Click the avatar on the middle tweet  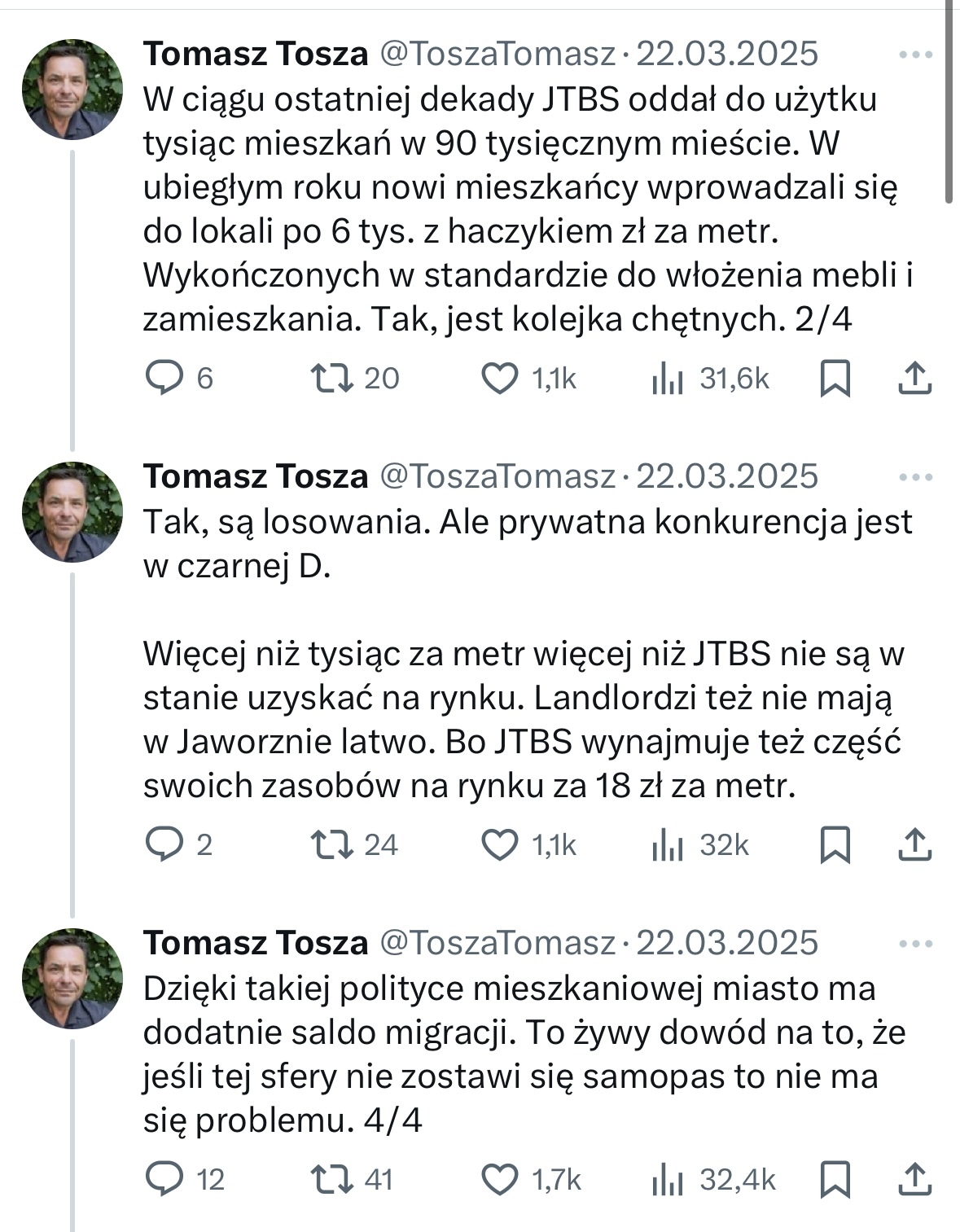(x=72, y=512)
